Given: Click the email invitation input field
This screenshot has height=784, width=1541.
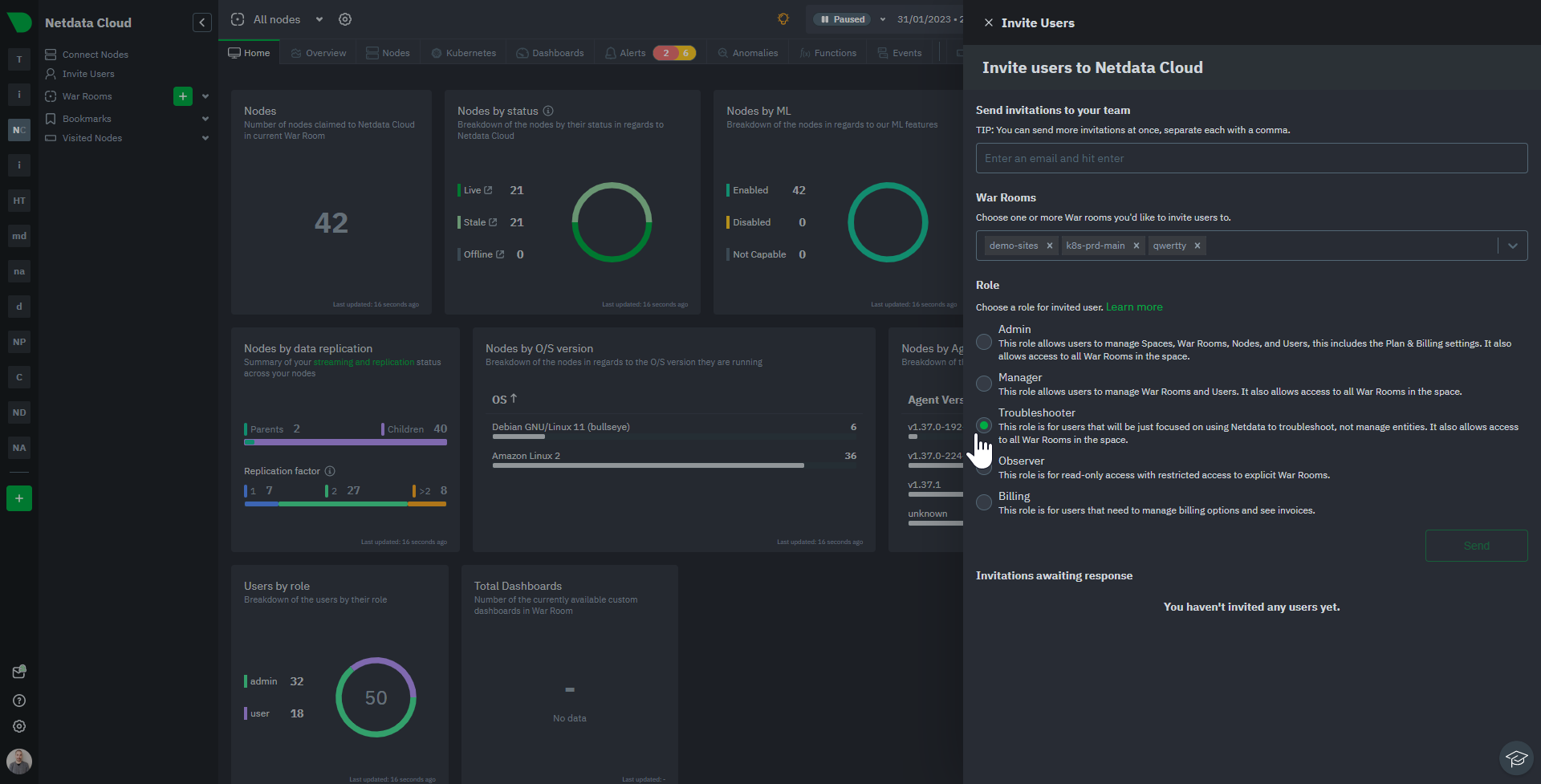Looking at the screenshot, I should point(1251,158).
